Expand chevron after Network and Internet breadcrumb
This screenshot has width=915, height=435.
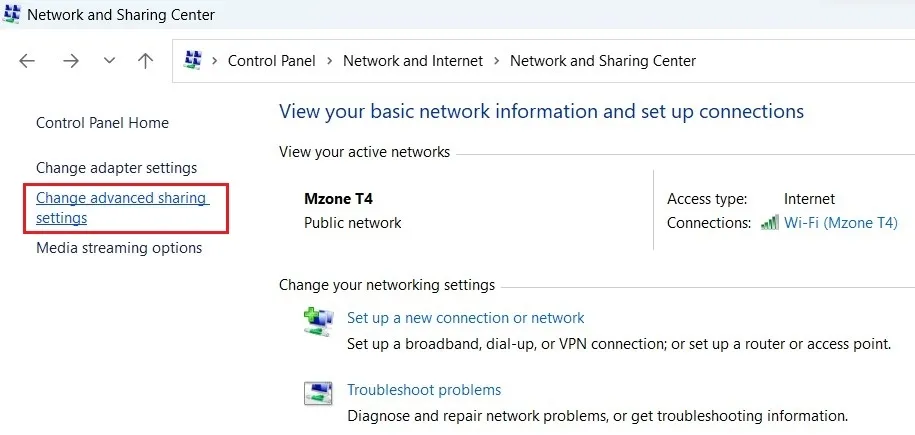(497, 61)
